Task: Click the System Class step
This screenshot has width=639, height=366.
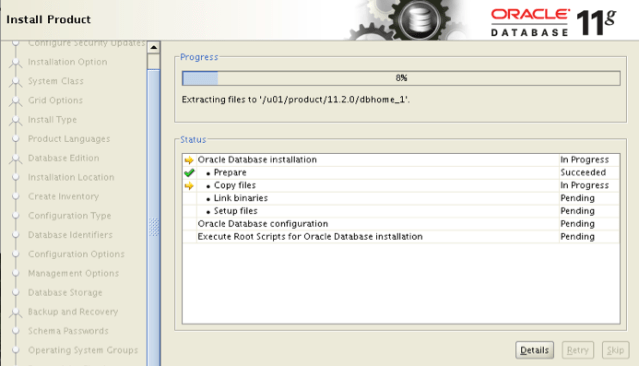Action: click(x=56, y=81)
